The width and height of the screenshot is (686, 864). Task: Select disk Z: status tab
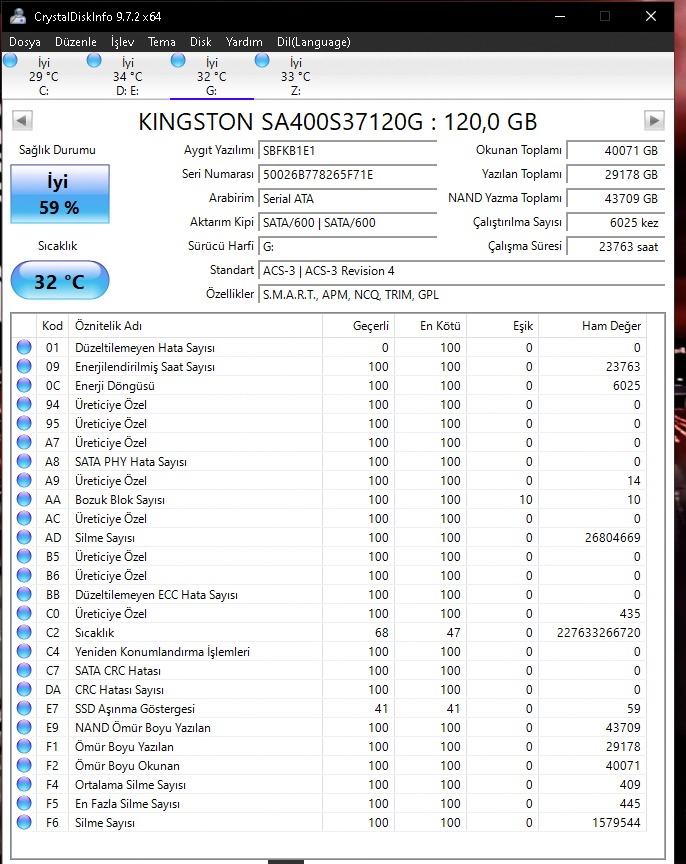(295, 75)
